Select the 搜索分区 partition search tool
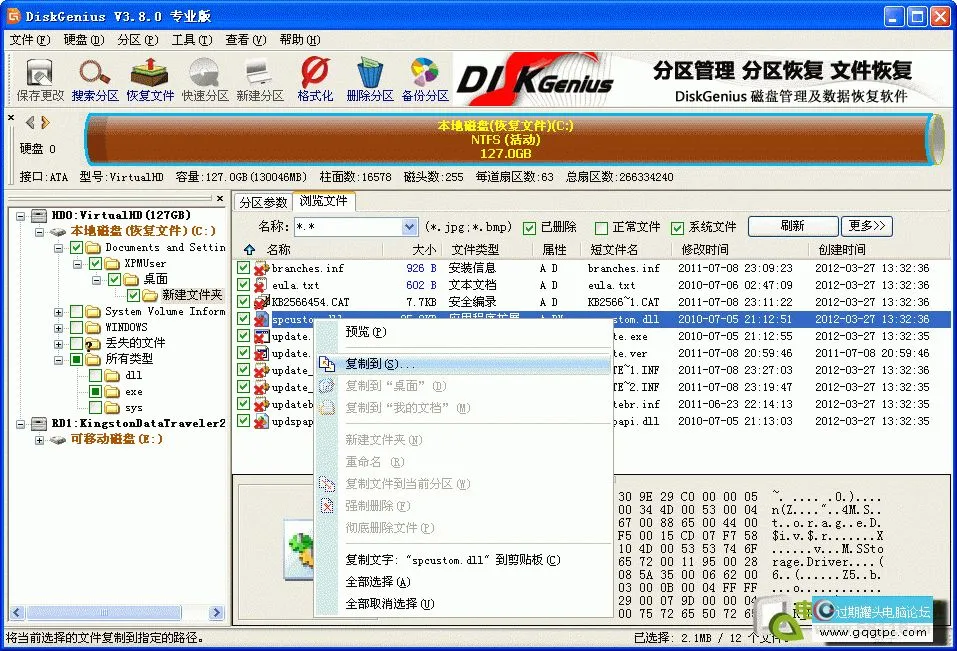This screenshot has width=957, height=651. coord(92,75)
